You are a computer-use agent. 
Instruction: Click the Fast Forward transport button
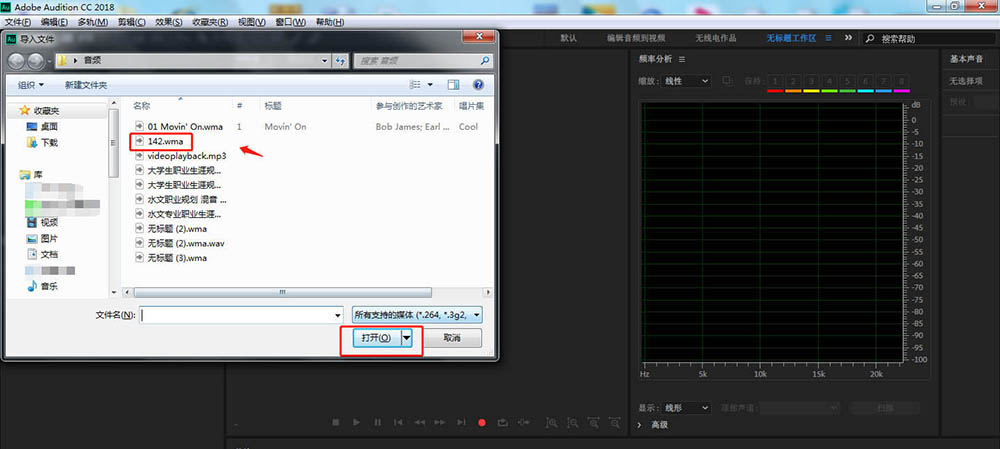click(x=440, y=422)
